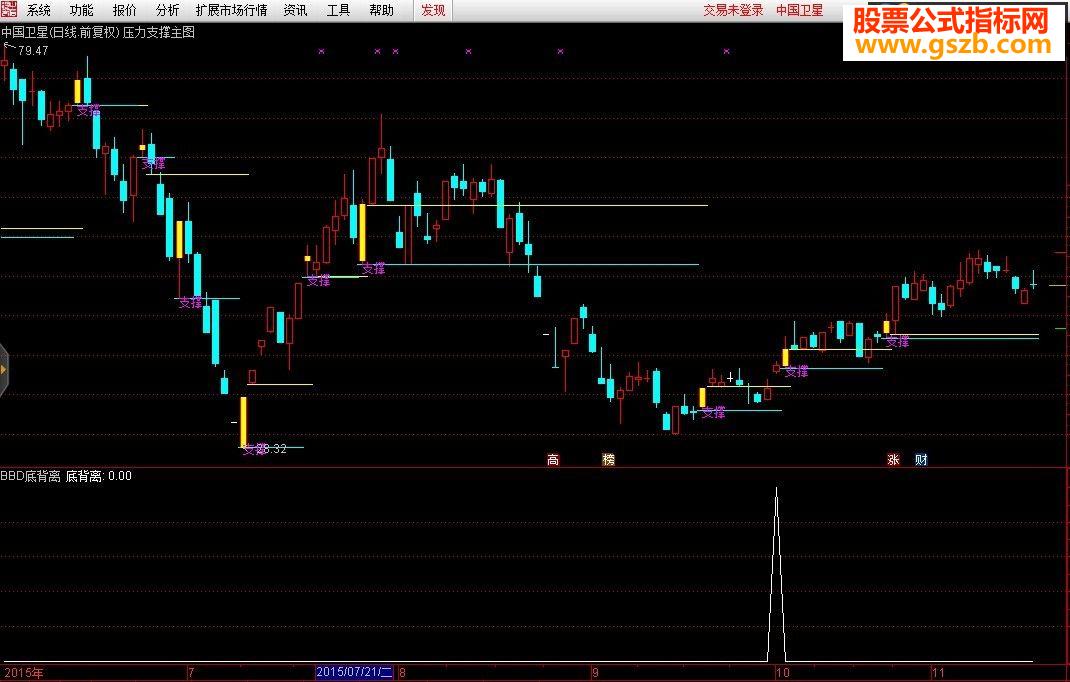Click the white BBD divergence spike peak
Viewport: 1070px width, 682px height.
tap(777, 490)
